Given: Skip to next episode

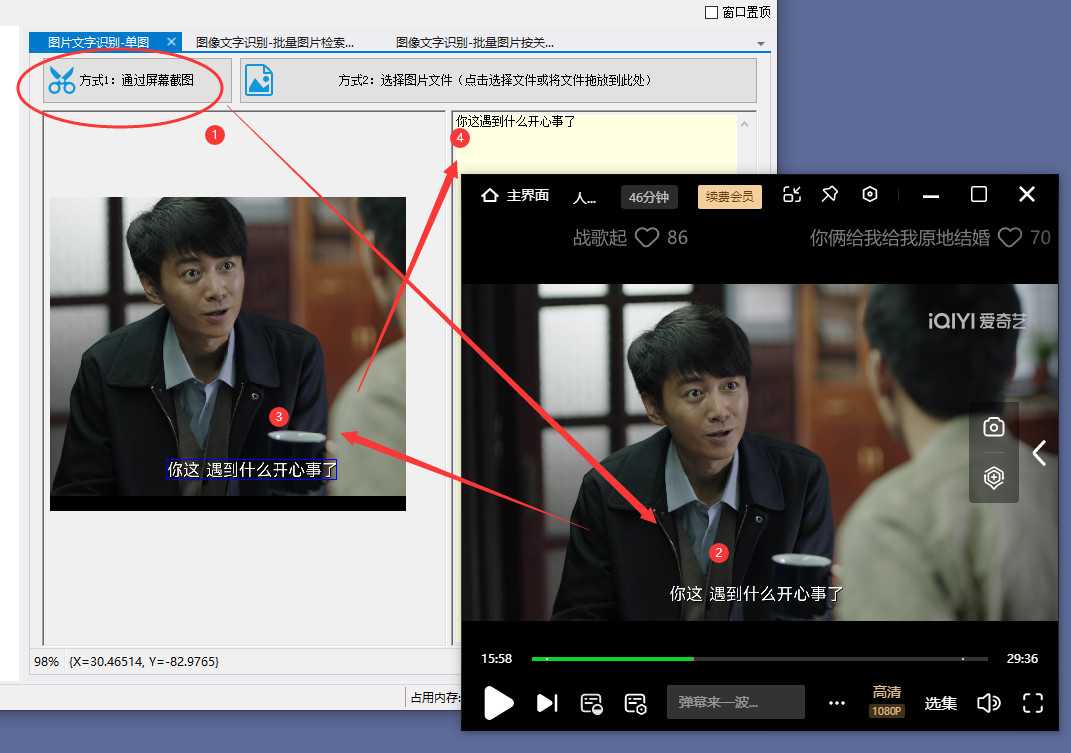Looking at the screenshot, I should tap(547, 703).
